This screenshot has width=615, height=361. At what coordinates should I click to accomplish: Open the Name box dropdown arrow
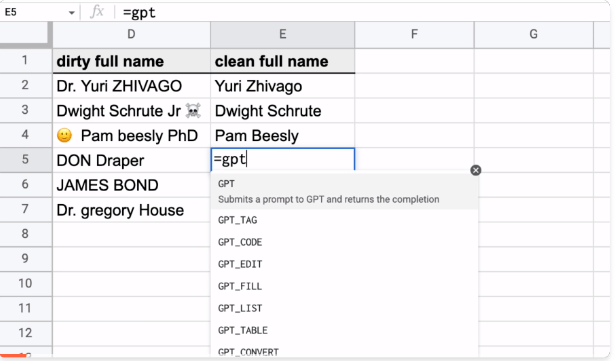[x=71, y=13]
